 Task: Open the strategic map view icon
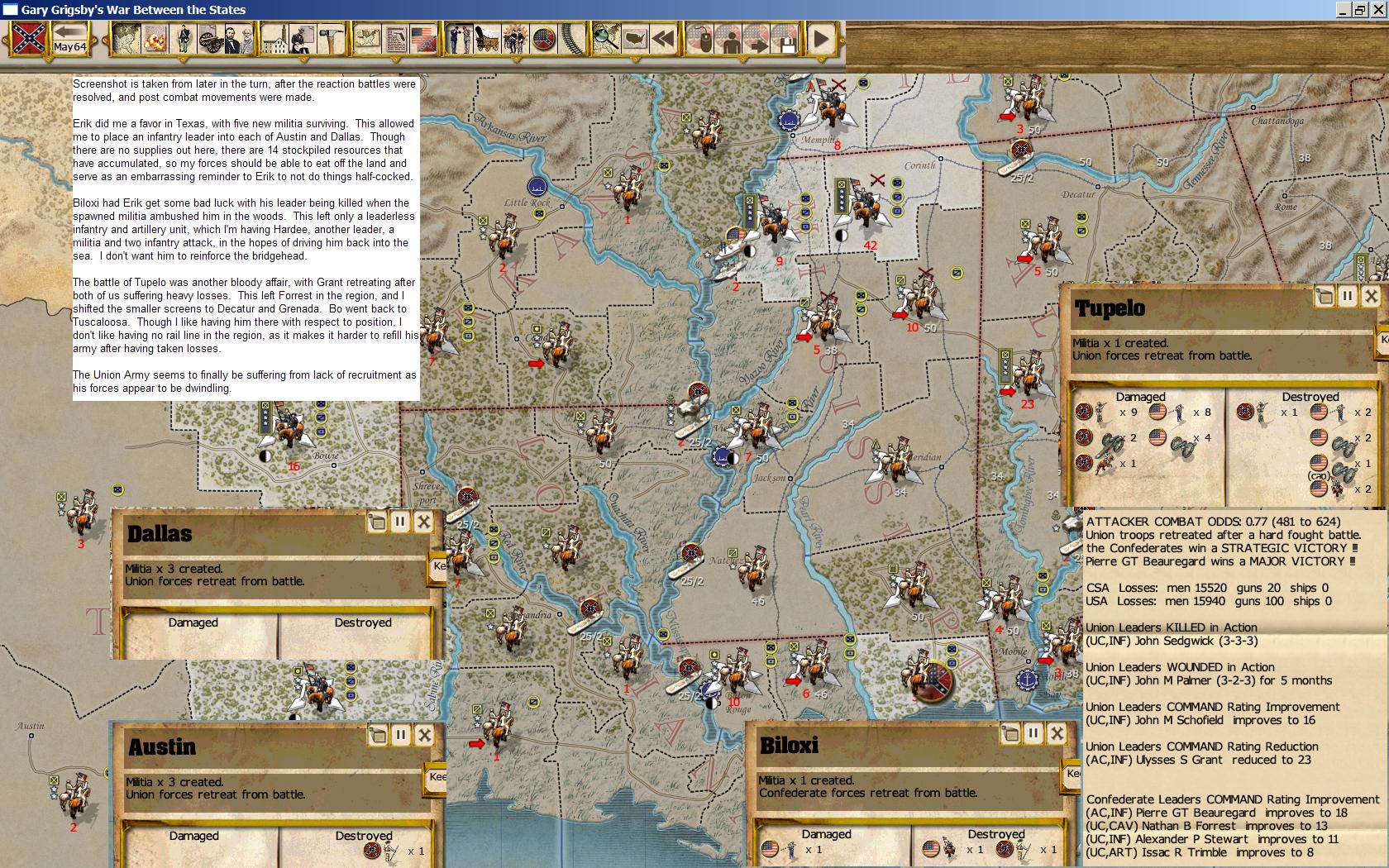[x=126, y=38]
